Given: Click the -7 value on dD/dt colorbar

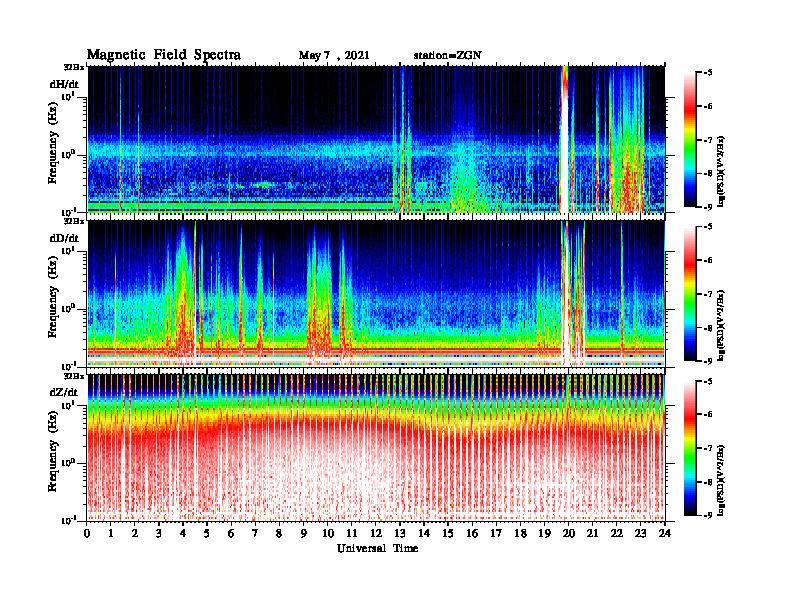Looking at the screenshot, I should pos(708,294).
